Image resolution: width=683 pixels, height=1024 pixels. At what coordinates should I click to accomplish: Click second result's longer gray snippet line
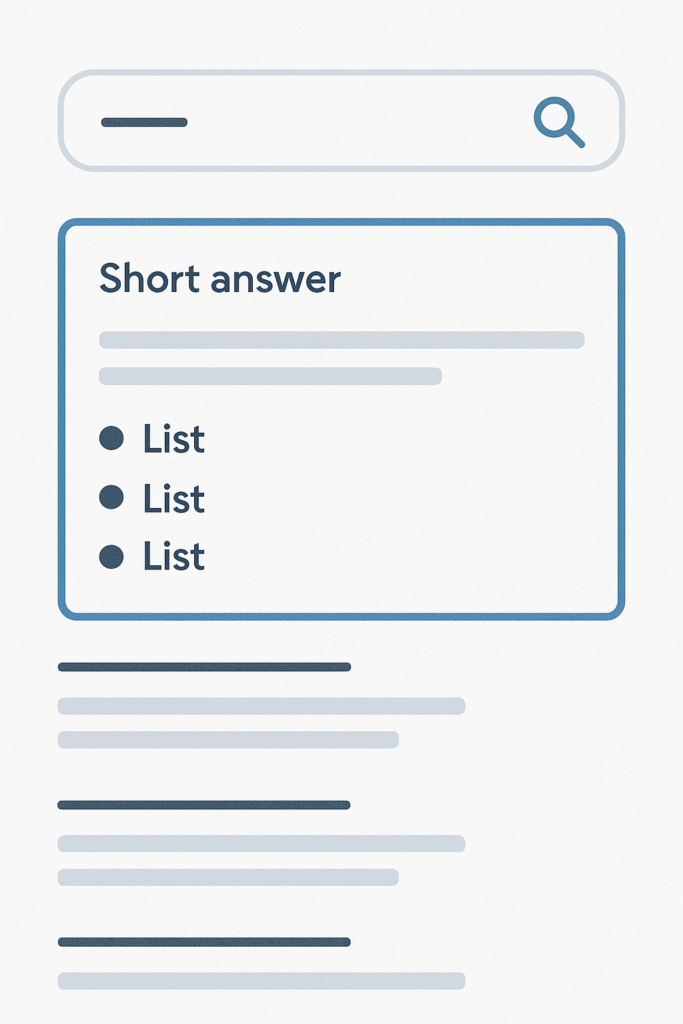coord(261,843)
